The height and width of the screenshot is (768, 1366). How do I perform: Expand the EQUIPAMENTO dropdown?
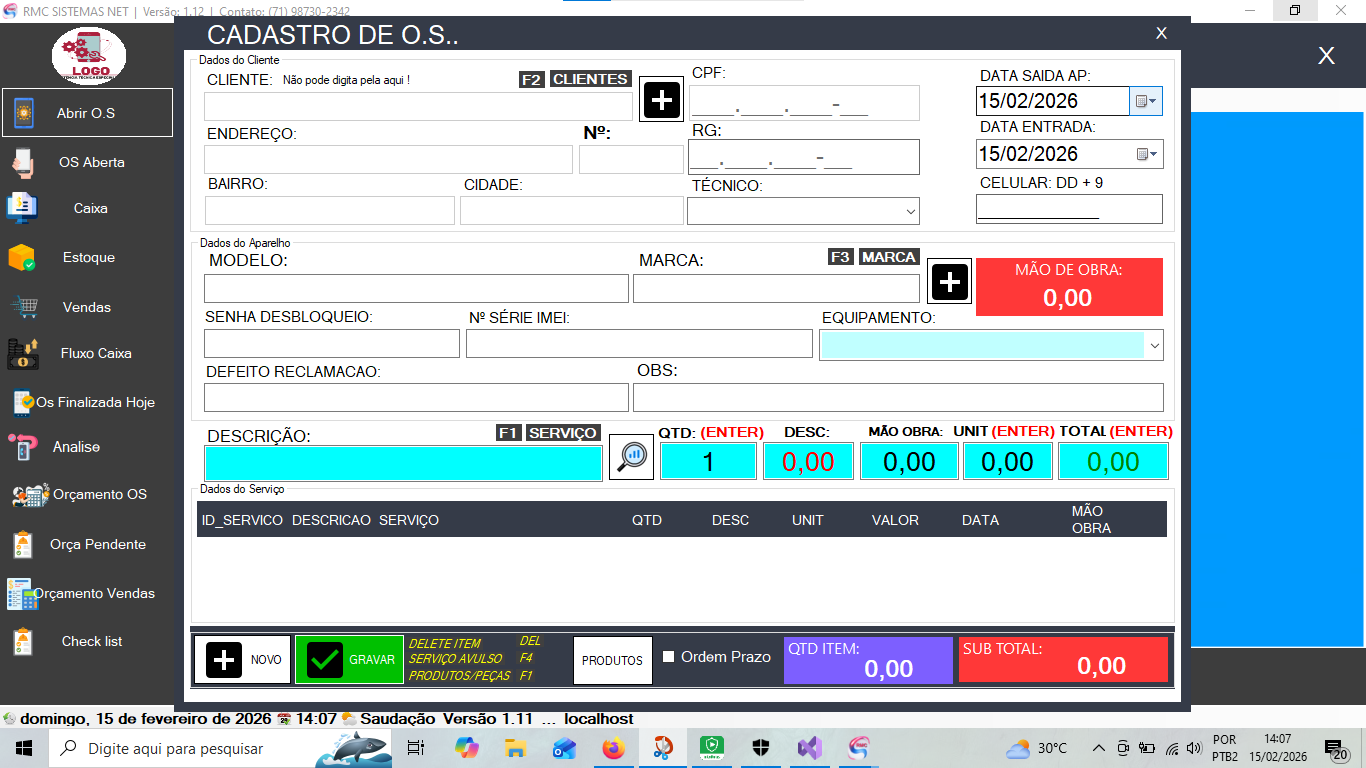pyautogui.click(x=1155, y=345)
